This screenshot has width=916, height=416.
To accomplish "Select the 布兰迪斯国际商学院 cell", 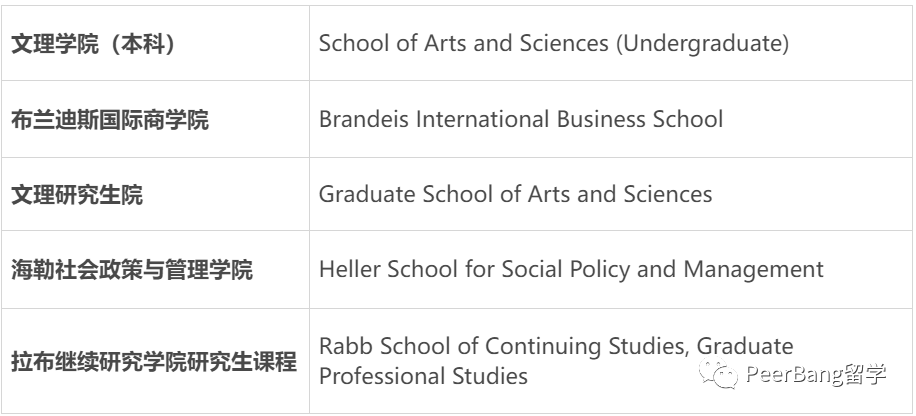I will click(x=155, y=119).
